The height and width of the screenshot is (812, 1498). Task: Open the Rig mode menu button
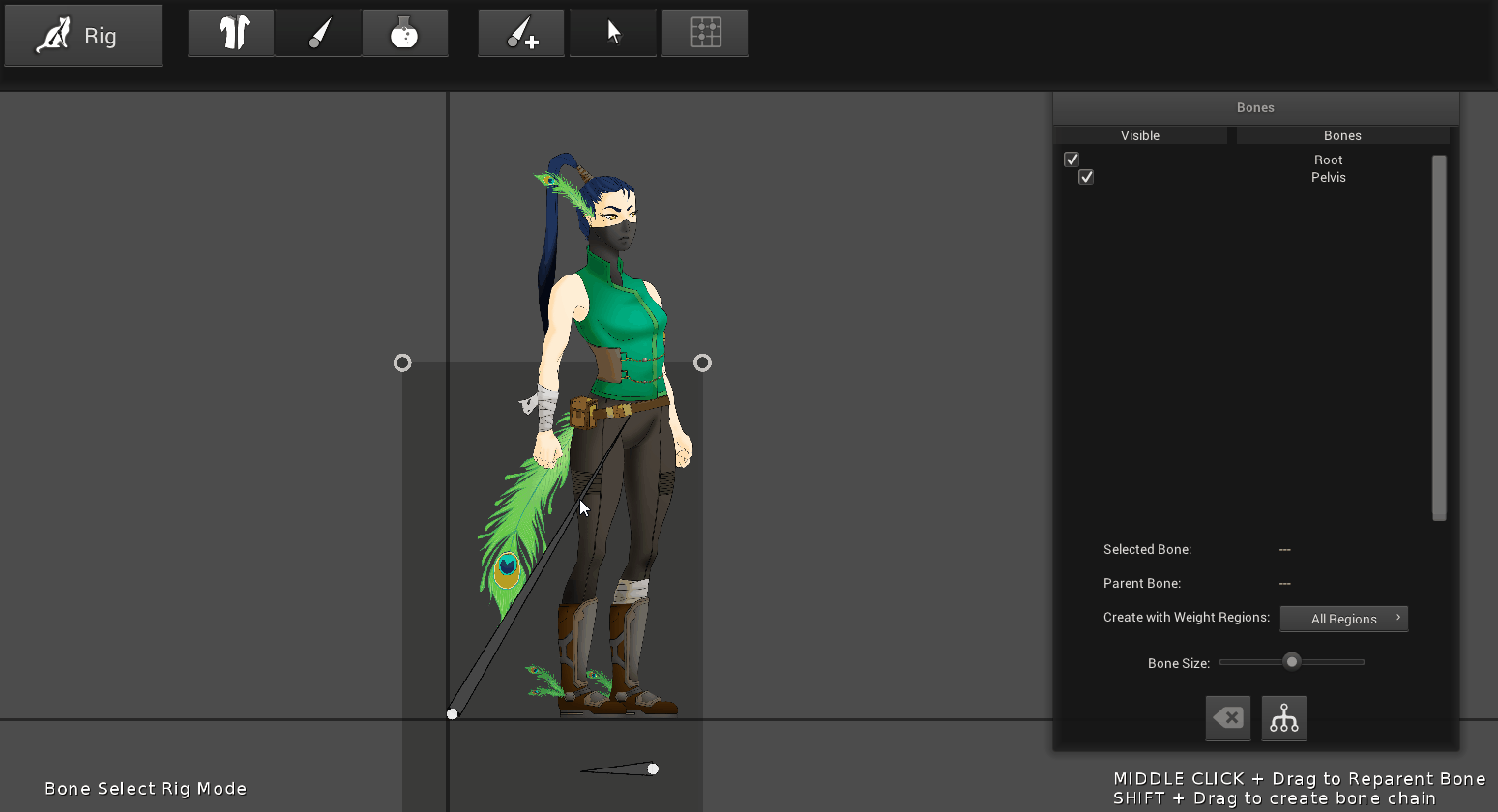[83, 36]
